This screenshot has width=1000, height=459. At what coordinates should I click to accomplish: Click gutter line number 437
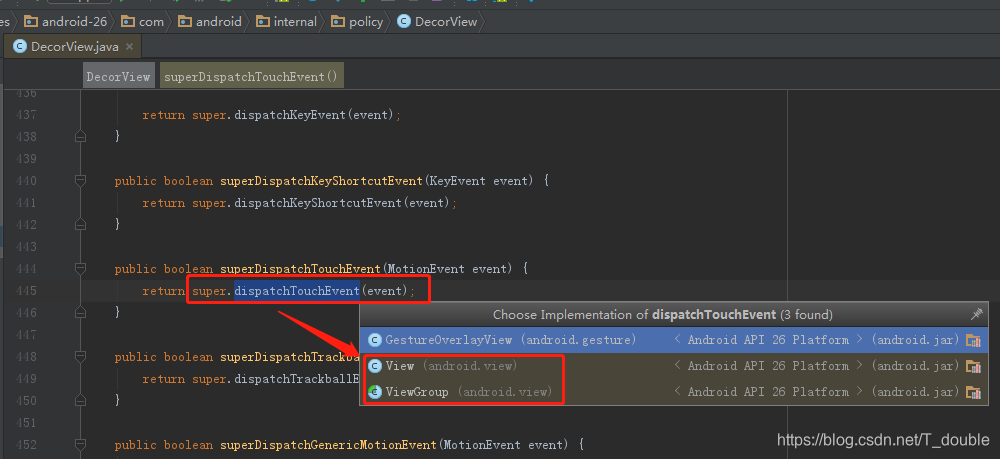[24, 115]
